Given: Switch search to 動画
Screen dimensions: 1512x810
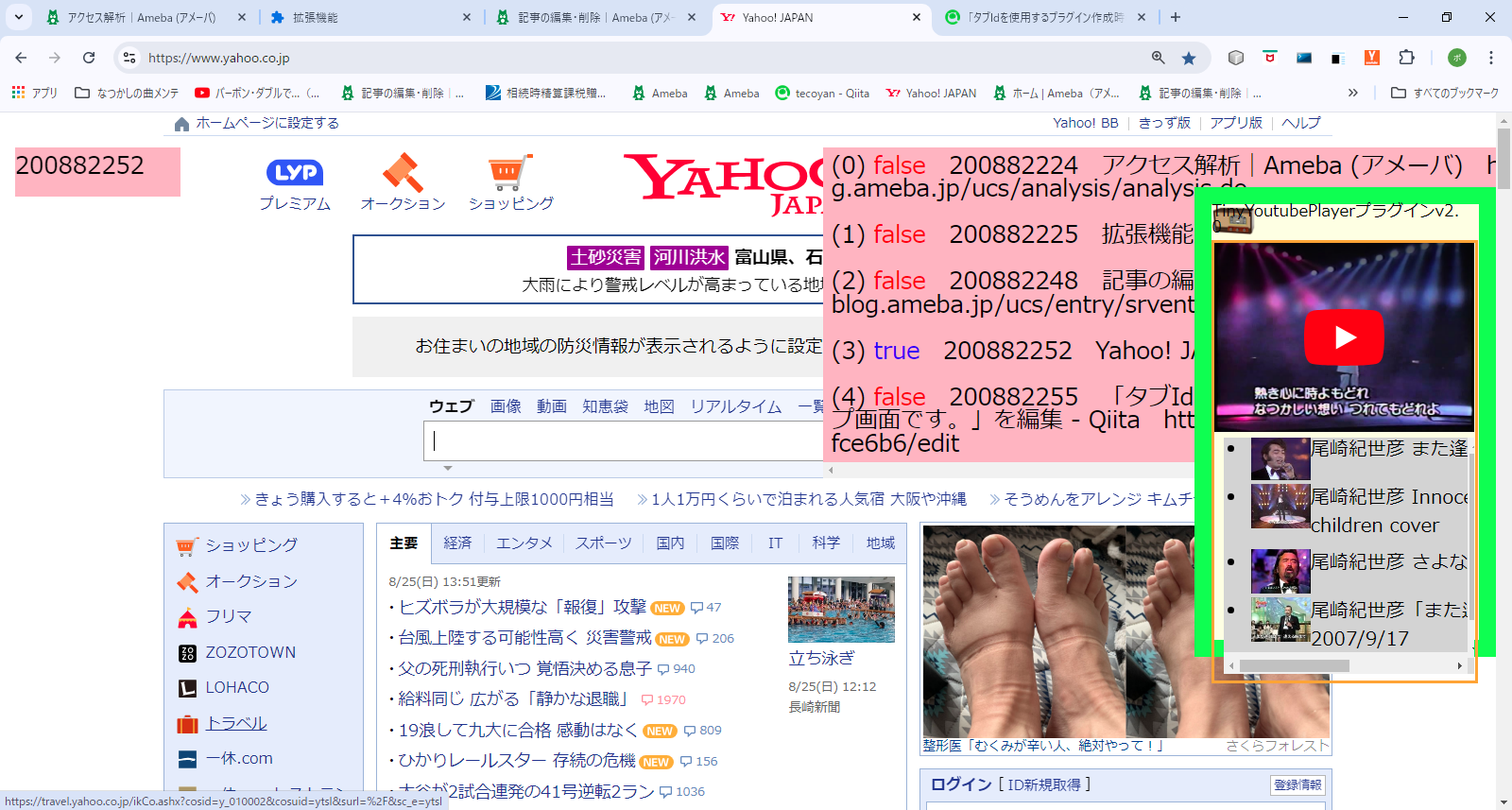Looking at the screenshot, I should 552,405.
